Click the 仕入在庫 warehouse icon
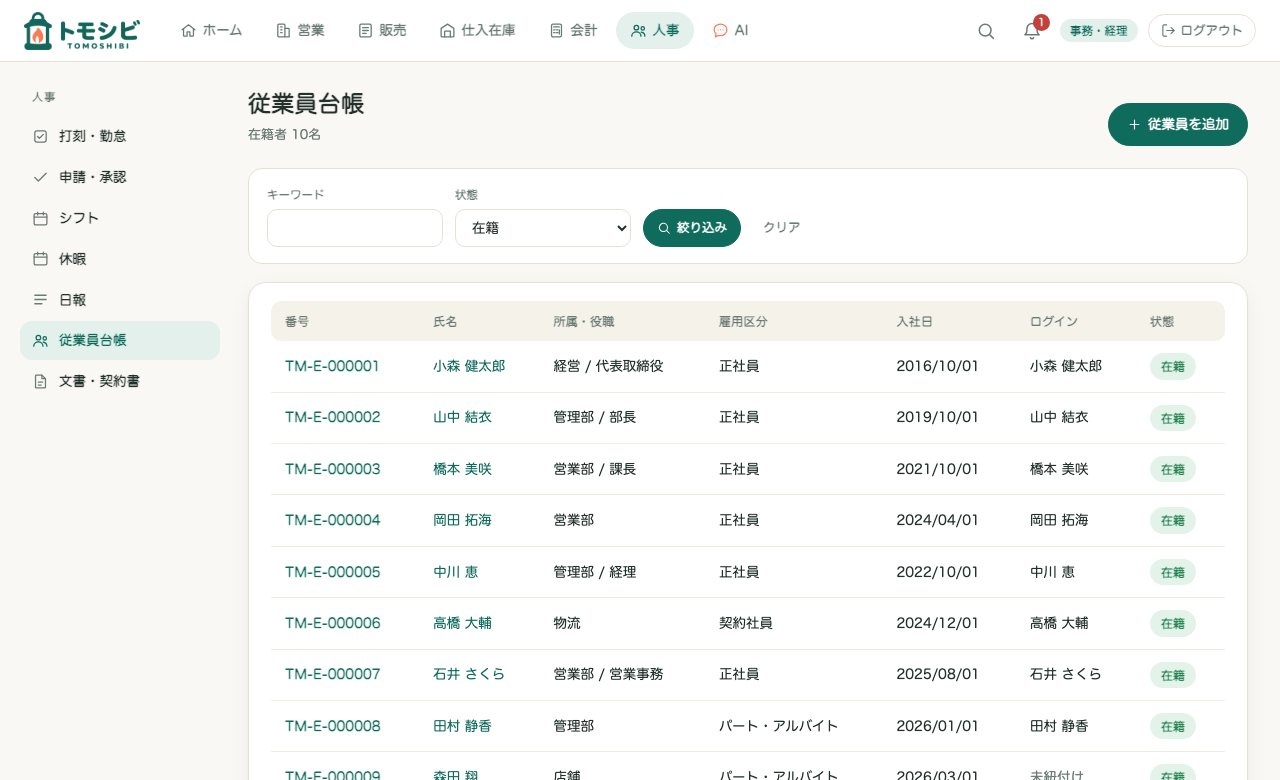Image resolution: width=1280 pixels, height=780 pixels. point(447,31)
